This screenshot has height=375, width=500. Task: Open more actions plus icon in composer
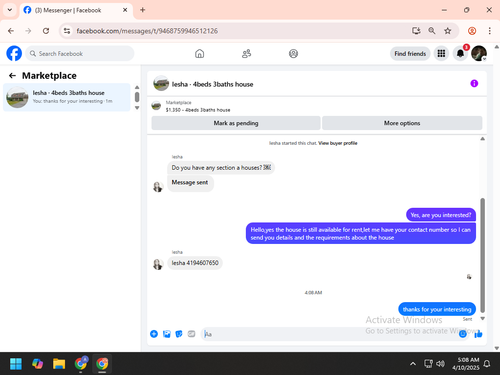(154, 334)
